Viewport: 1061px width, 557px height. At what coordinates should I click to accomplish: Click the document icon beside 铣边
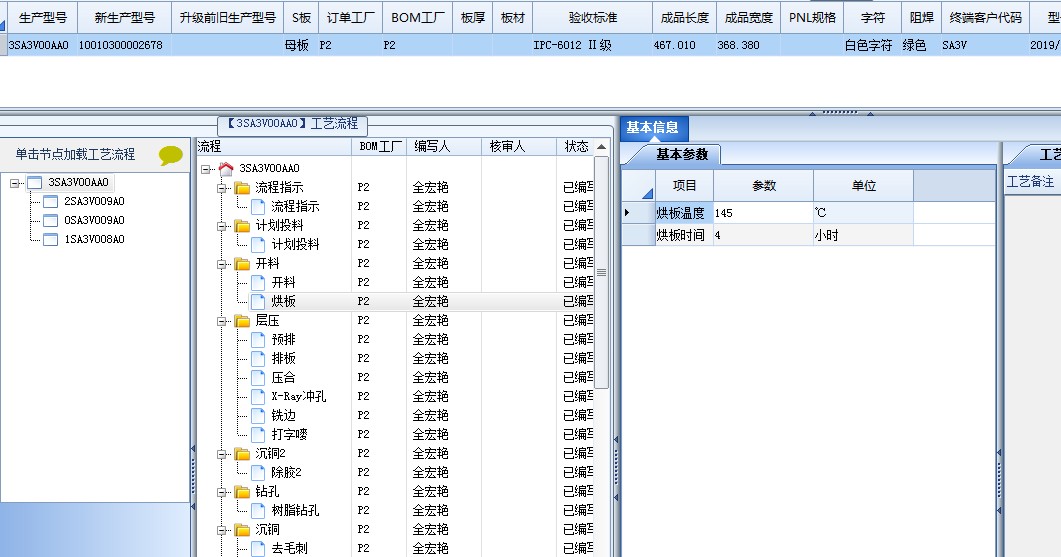(258, 415)
